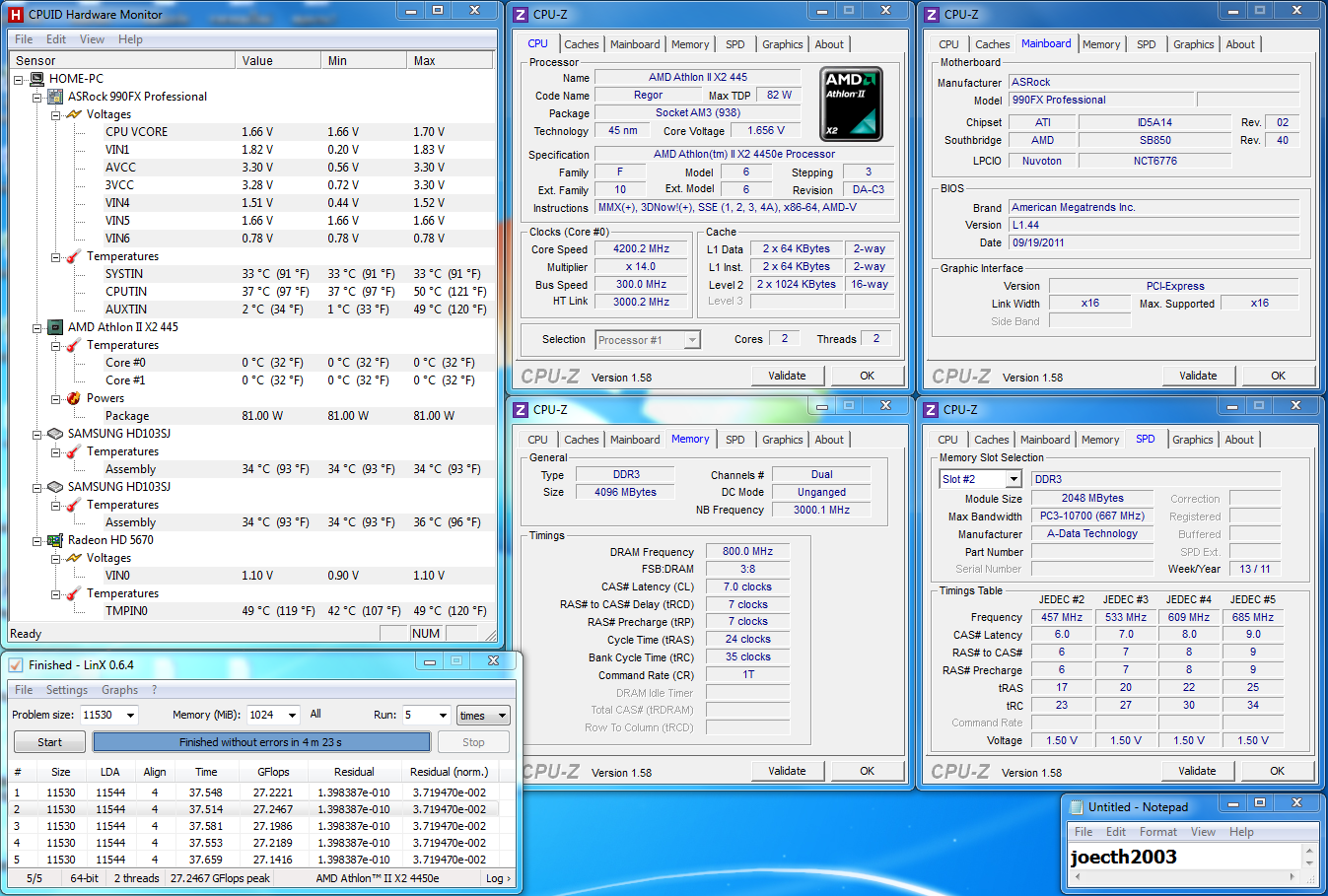Click the LinX title bar checkmark icon
This screenshot has height=896, width=1328.
[x=15, y=665]
